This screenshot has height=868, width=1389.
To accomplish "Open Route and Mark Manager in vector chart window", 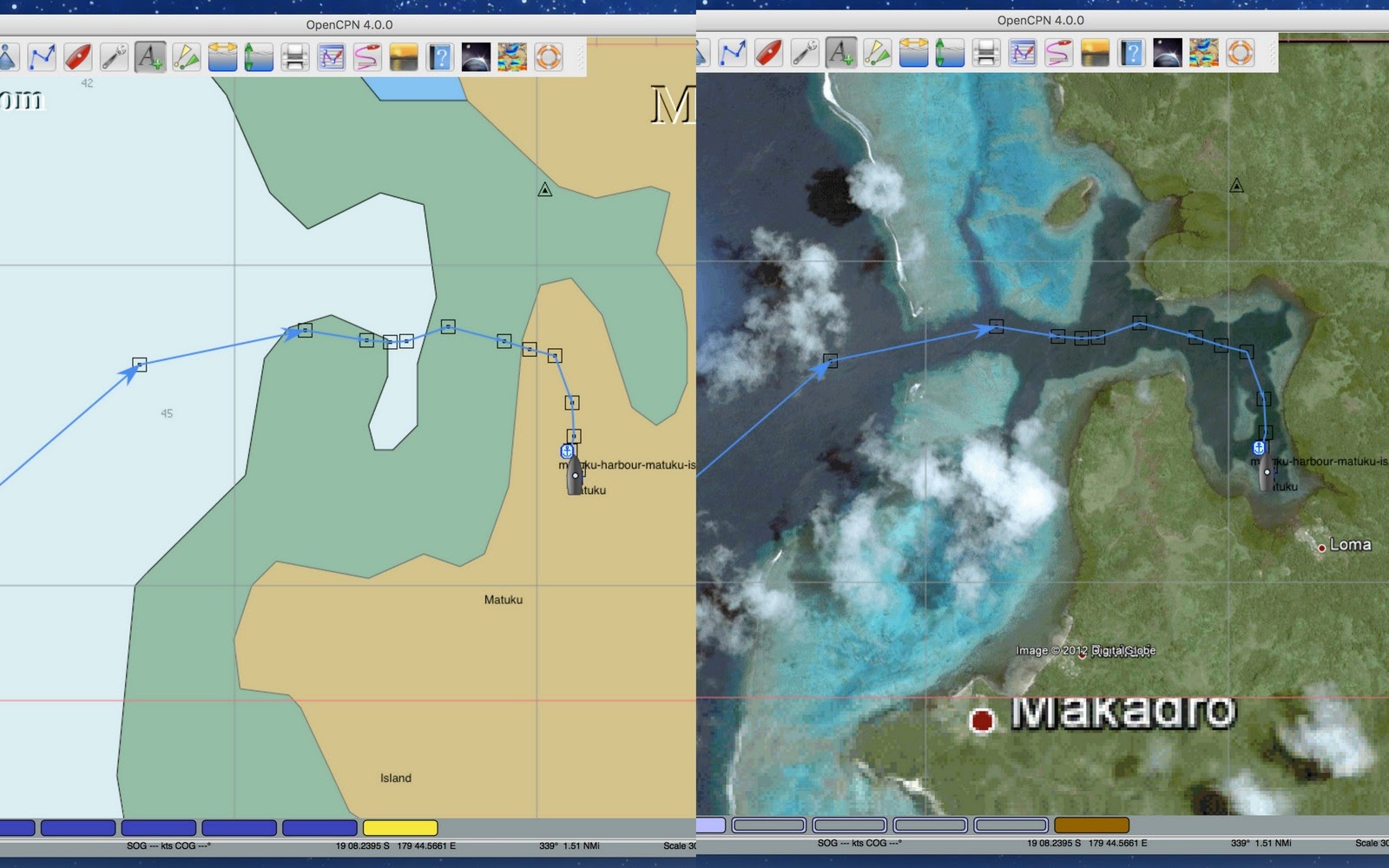I will tap(332, 57).
